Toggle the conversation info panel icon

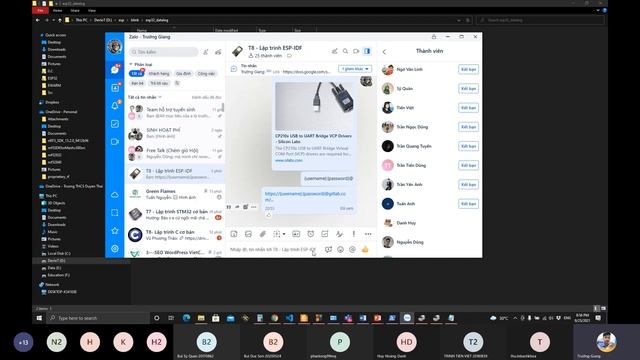[x=367, y=51]
